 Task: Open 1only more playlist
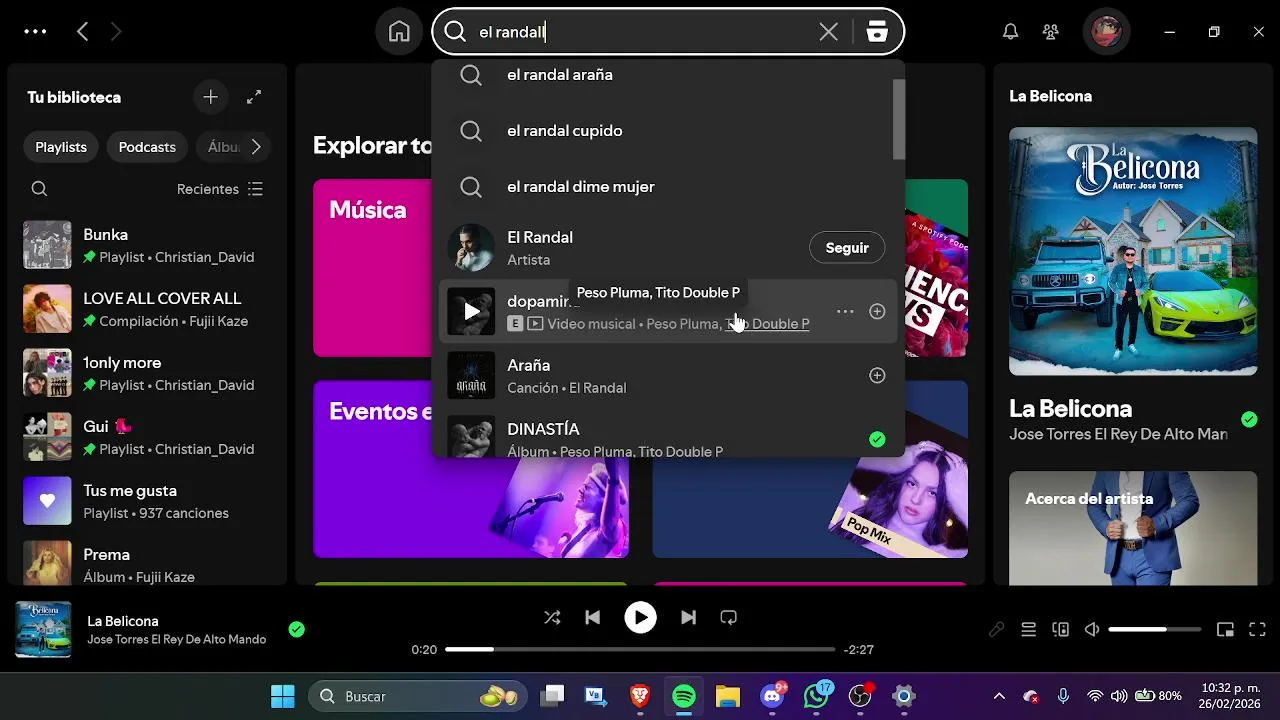[x=146, y=373]
